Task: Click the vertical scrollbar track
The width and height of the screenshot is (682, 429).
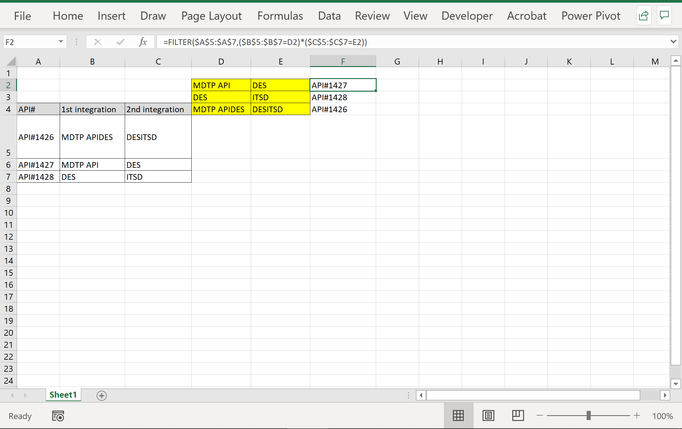Action: [675, 215]
